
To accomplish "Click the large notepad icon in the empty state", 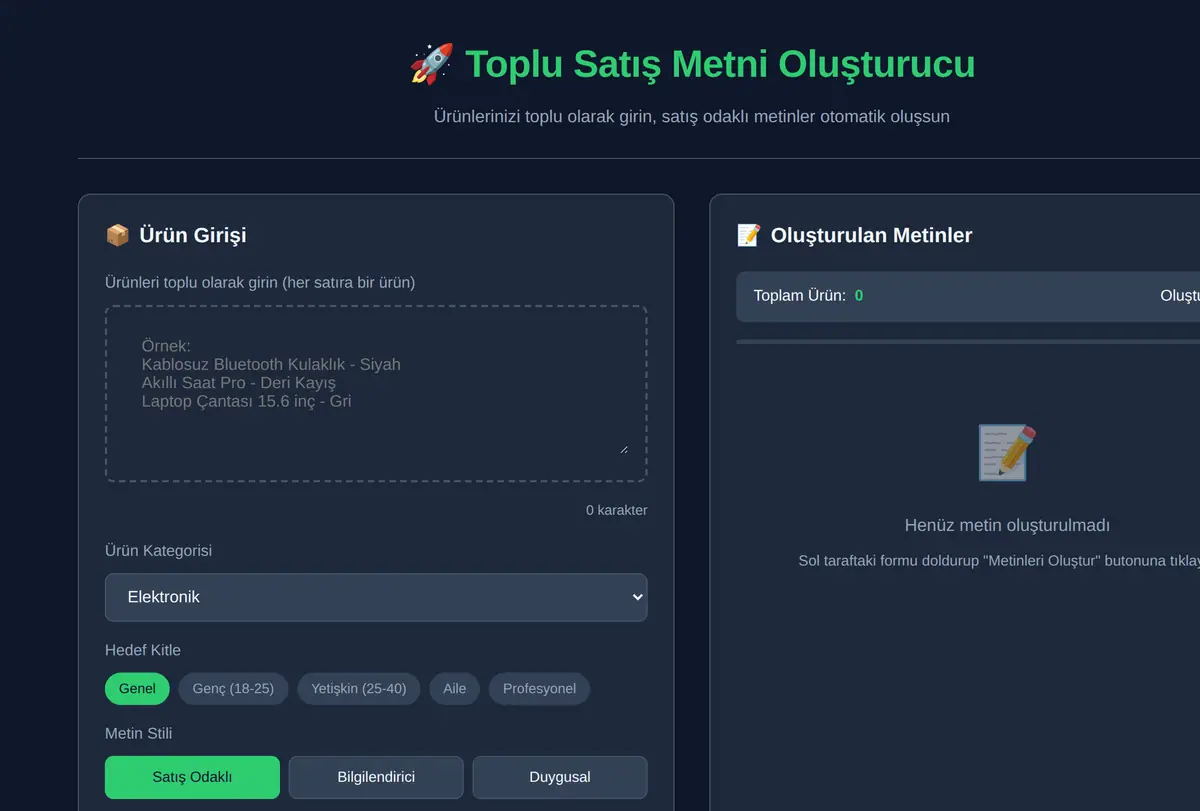I will click(x=1007, y=453).
